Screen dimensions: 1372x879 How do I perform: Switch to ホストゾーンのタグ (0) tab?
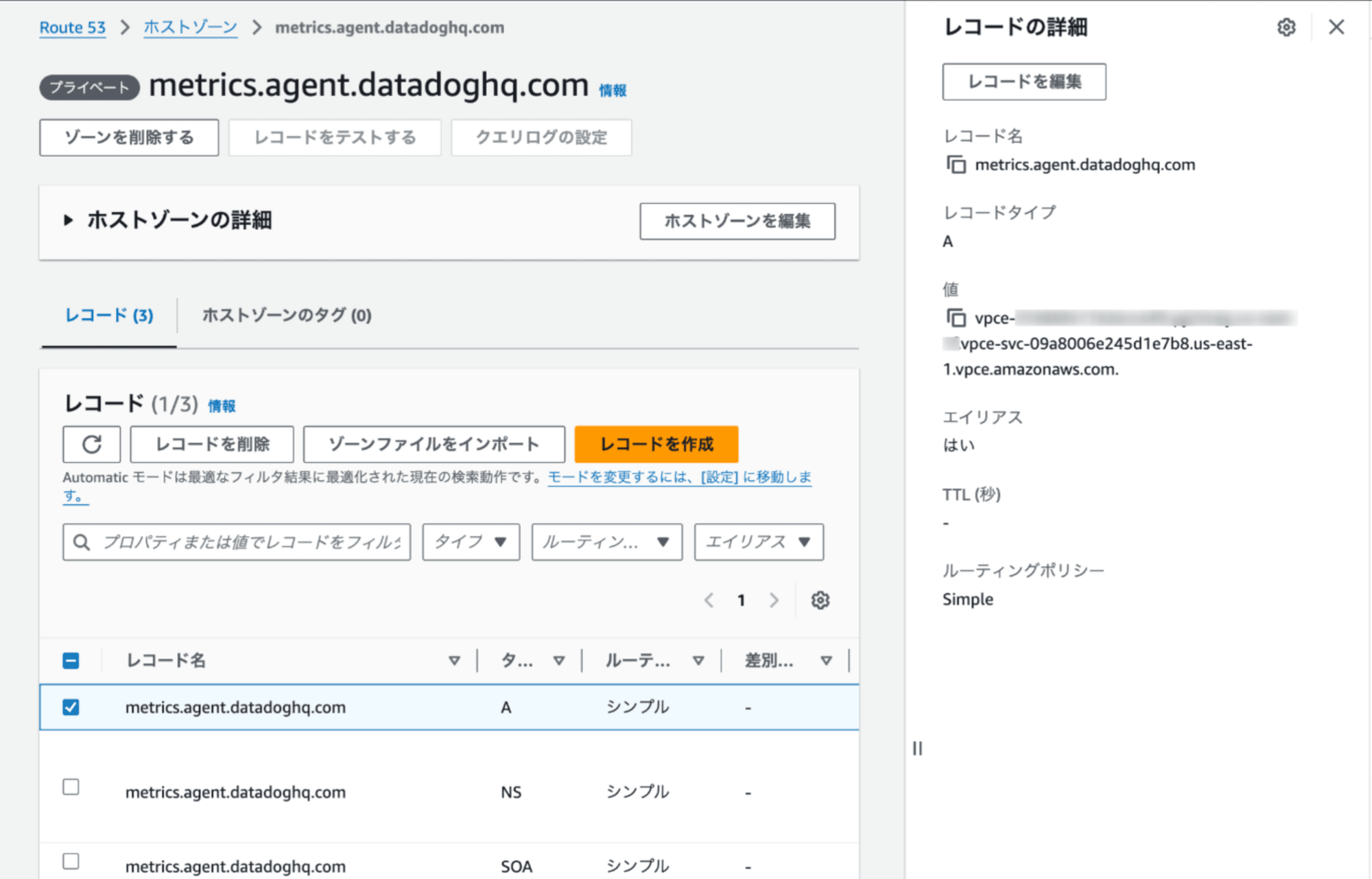pos(287,315)
